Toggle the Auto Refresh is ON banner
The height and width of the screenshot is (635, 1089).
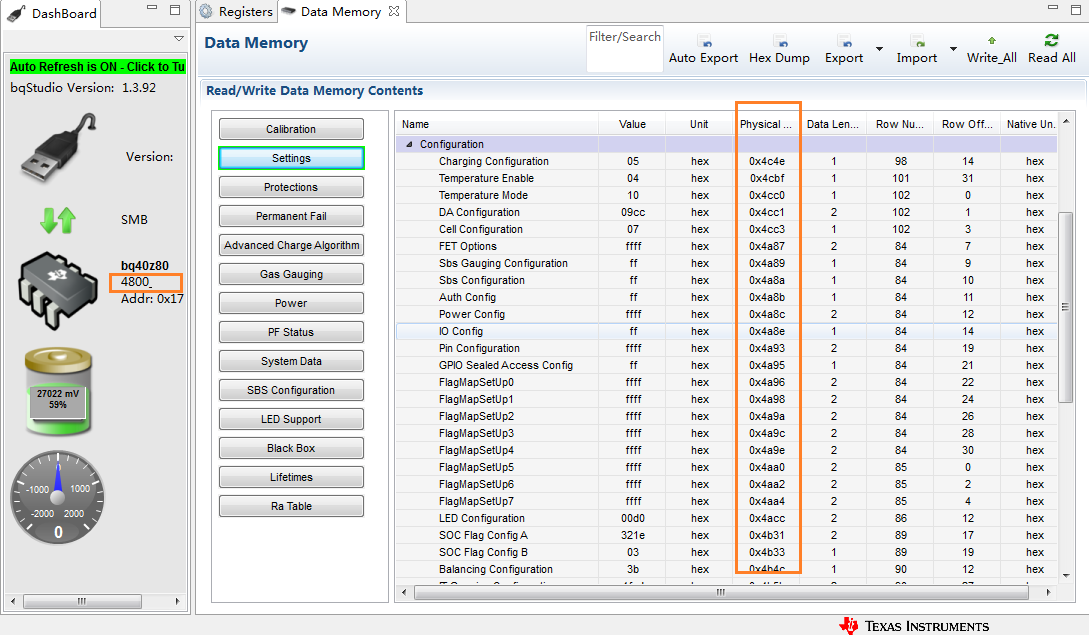click(x=97, y=67)
